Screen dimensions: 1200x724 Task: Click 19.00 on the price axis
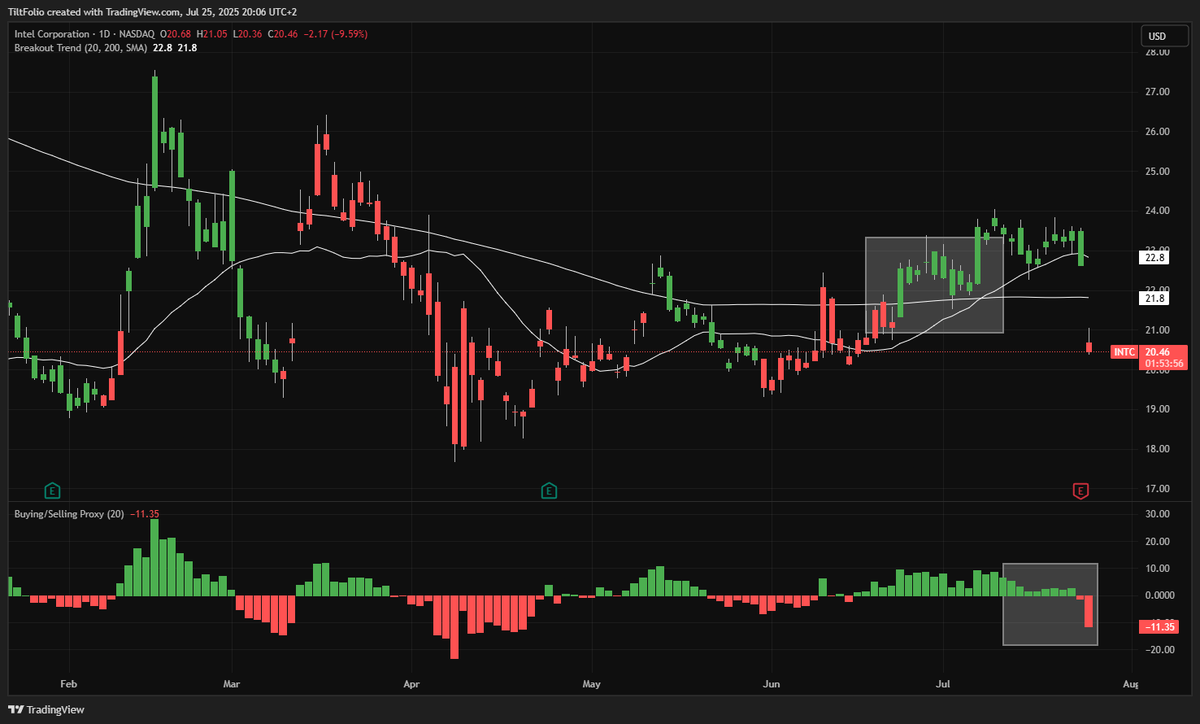pos(1158,409)
